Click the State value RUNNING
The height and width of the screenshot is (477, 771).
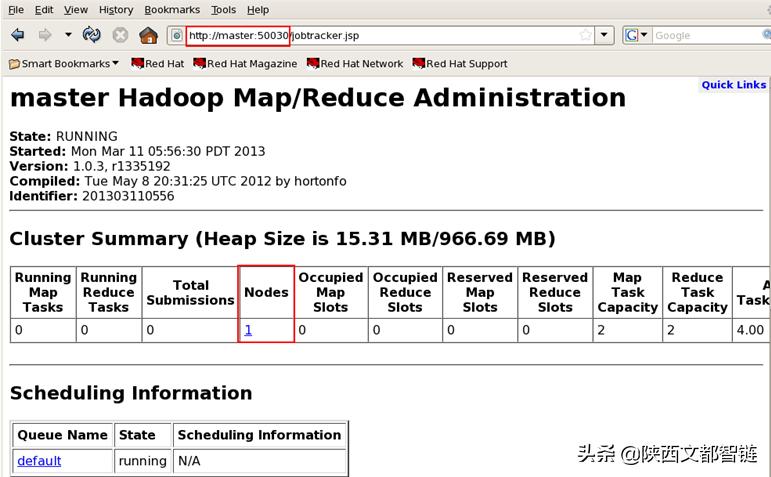(87, 136)
